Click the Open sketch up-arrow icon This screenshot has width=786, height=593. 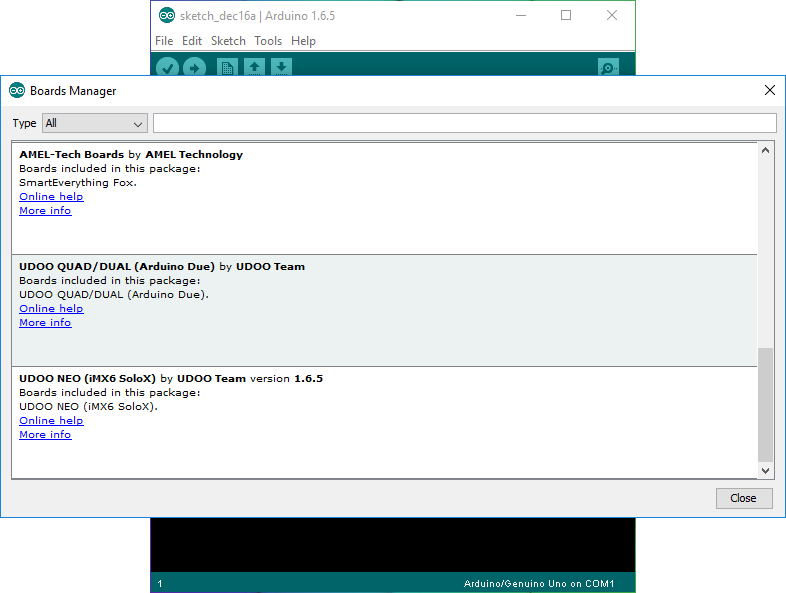(255, 67)
